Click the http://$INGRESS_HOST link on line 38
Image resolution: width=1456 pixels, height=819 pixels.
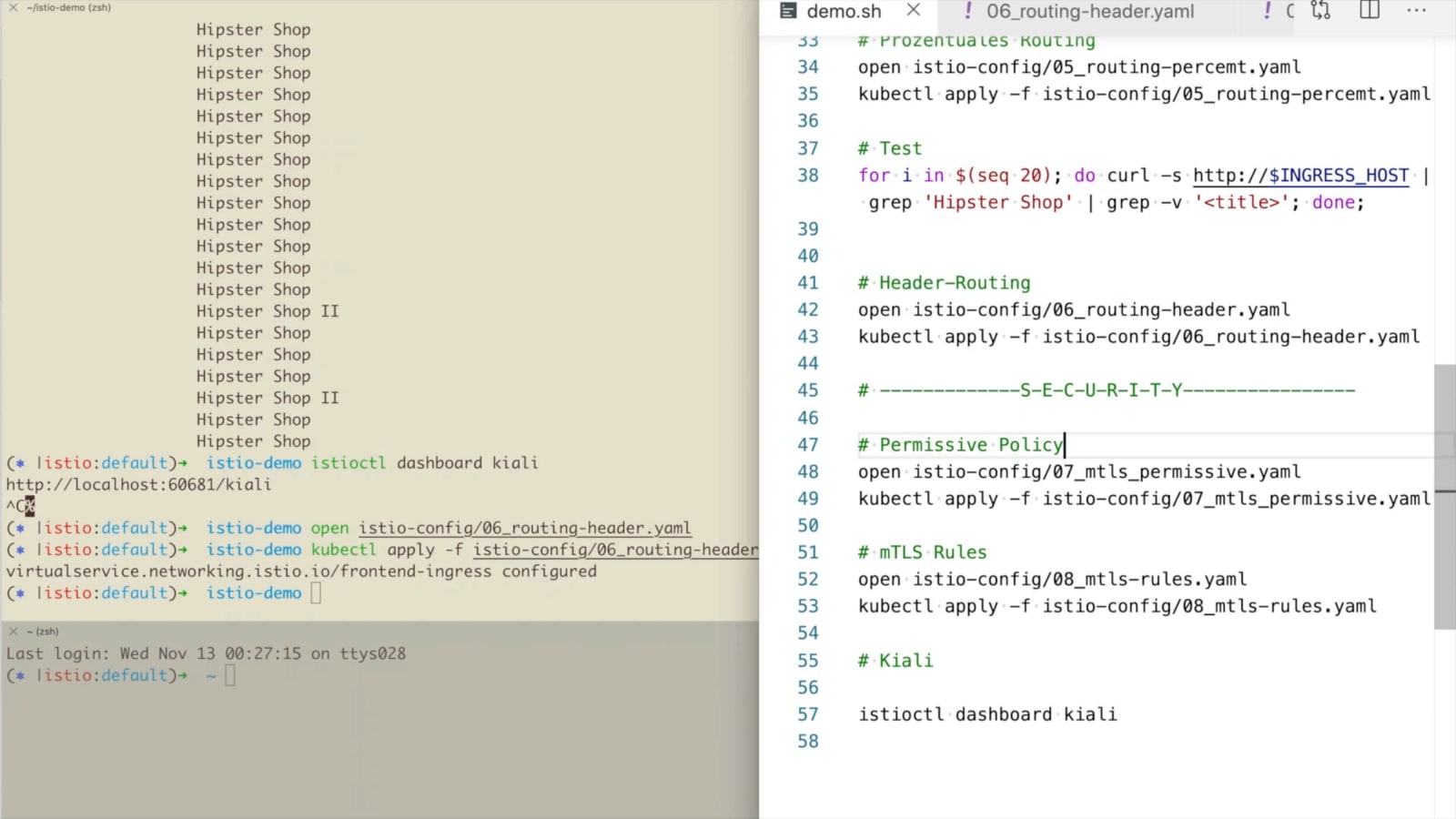(1300, 175)
